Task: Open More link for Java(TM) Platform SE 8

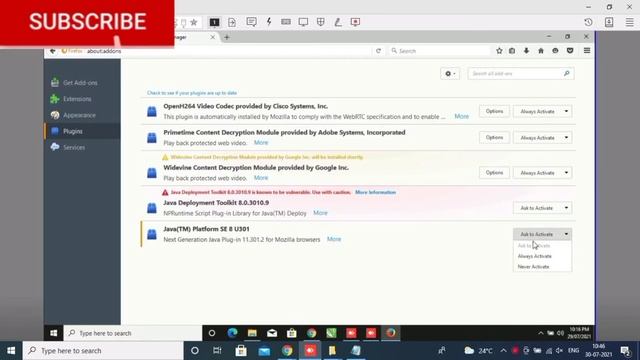Action: [x=334, y=239]
